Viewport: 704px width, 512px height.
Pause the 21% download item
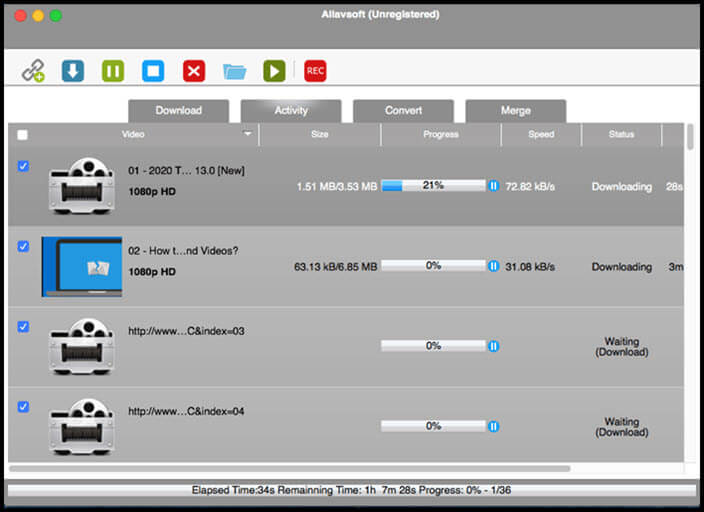click(x=493, y=185)
